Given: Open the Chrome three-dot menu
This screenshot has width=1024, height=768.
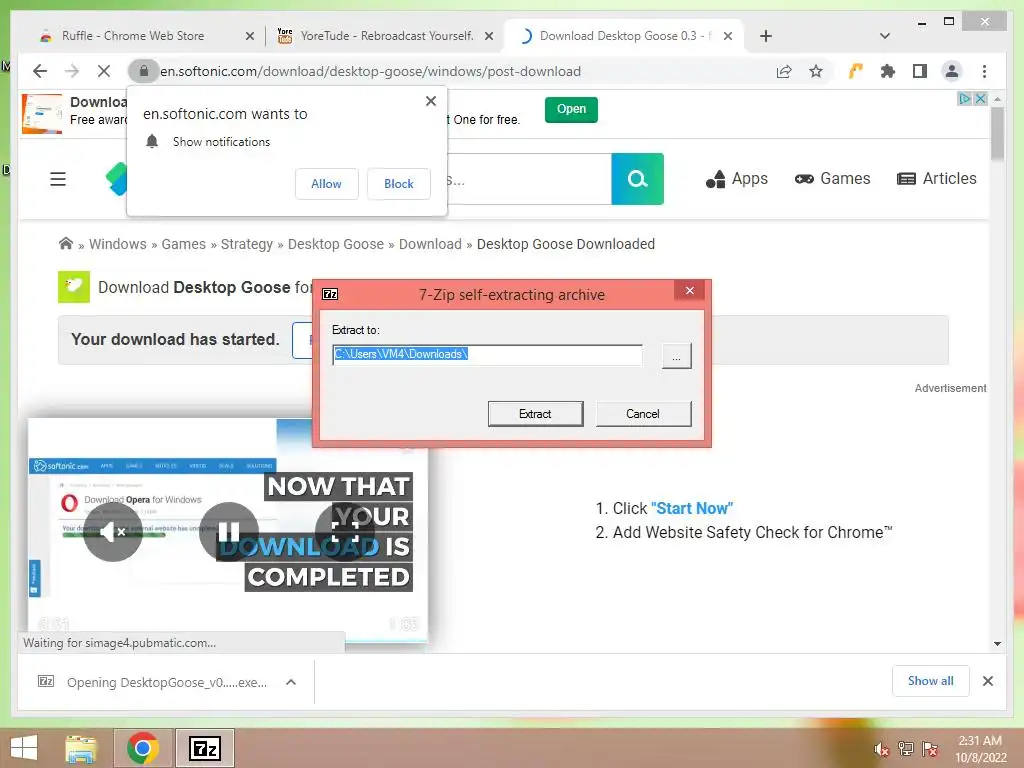Looking at the screenshot, I should coord(984,71).
